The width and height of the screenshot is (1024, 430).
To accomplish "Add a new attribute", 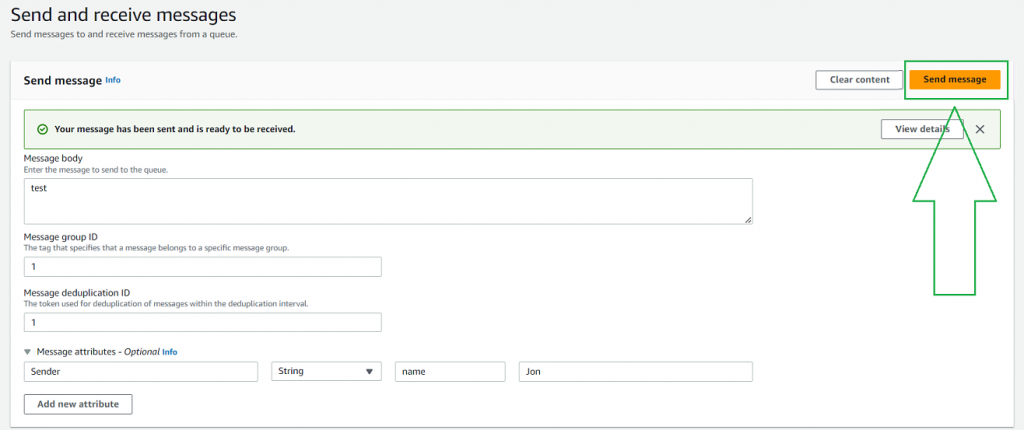I will [x=78, y=404].
